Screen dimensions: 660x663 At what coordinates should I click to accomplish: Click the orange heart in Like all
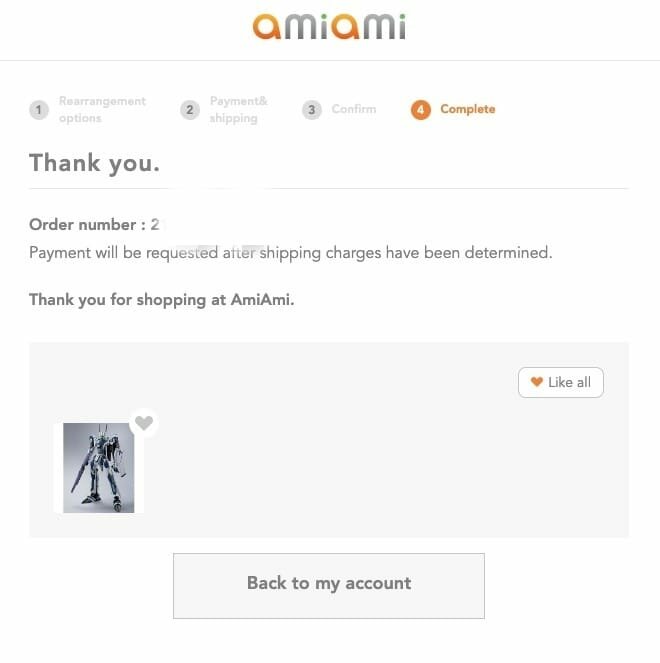click(x=537, y=382)
